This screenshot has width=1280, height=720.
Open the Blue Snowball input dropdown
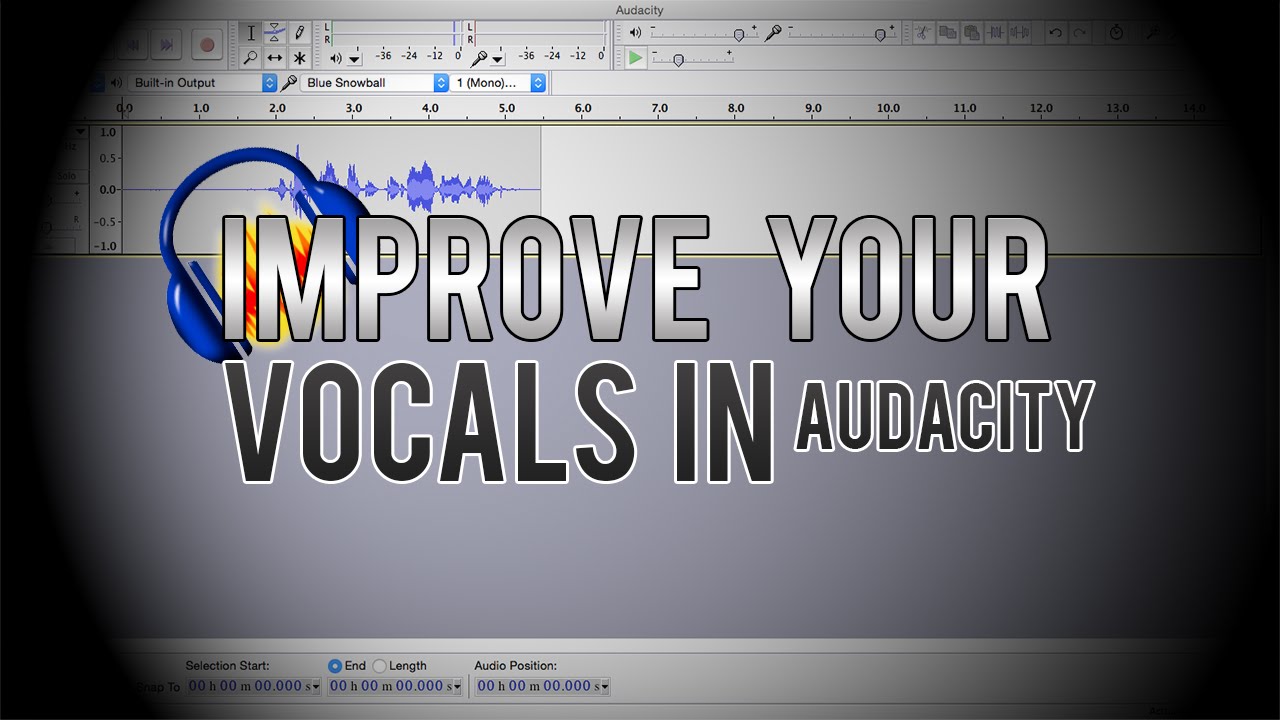click(375, 83)
